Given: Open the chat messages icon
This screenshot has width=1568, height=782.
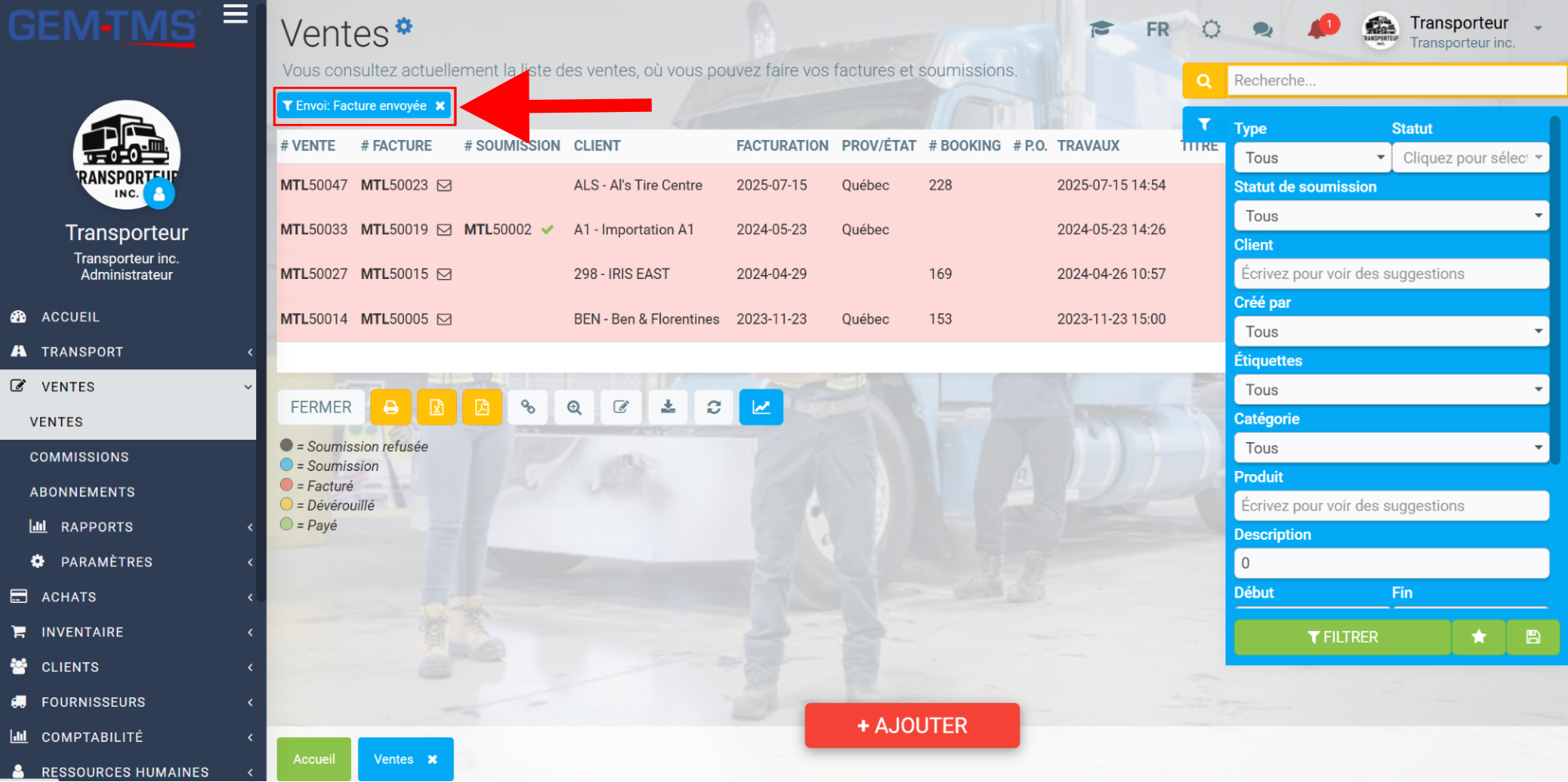Looking at the screenshot, I should [1262, 30].
